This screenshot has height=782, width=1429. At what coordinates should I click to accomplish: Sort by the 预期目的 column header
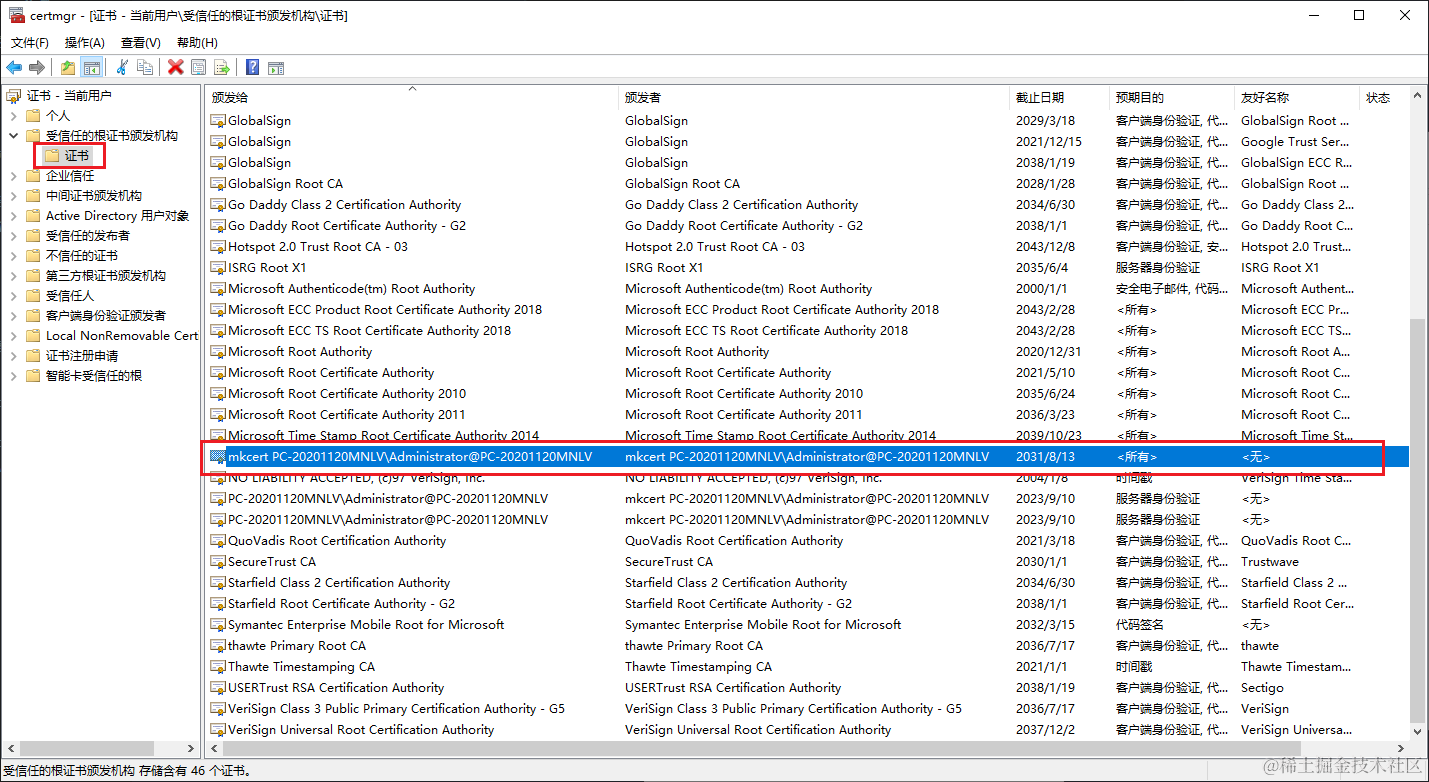[1171, 98]
